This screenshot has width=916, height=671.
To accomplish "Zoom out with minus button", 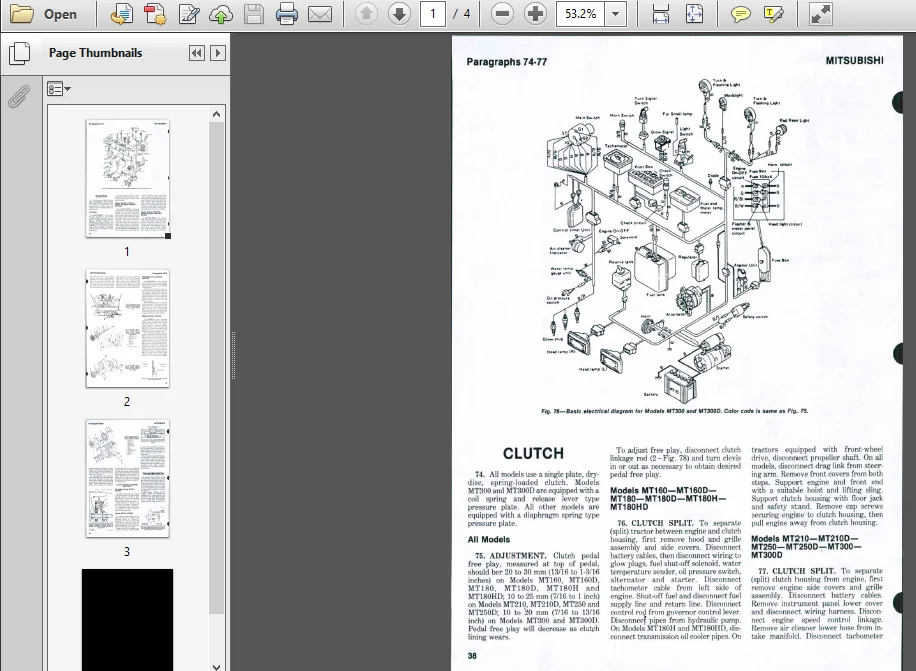I will pyautogui.click(x=502, y=13).
